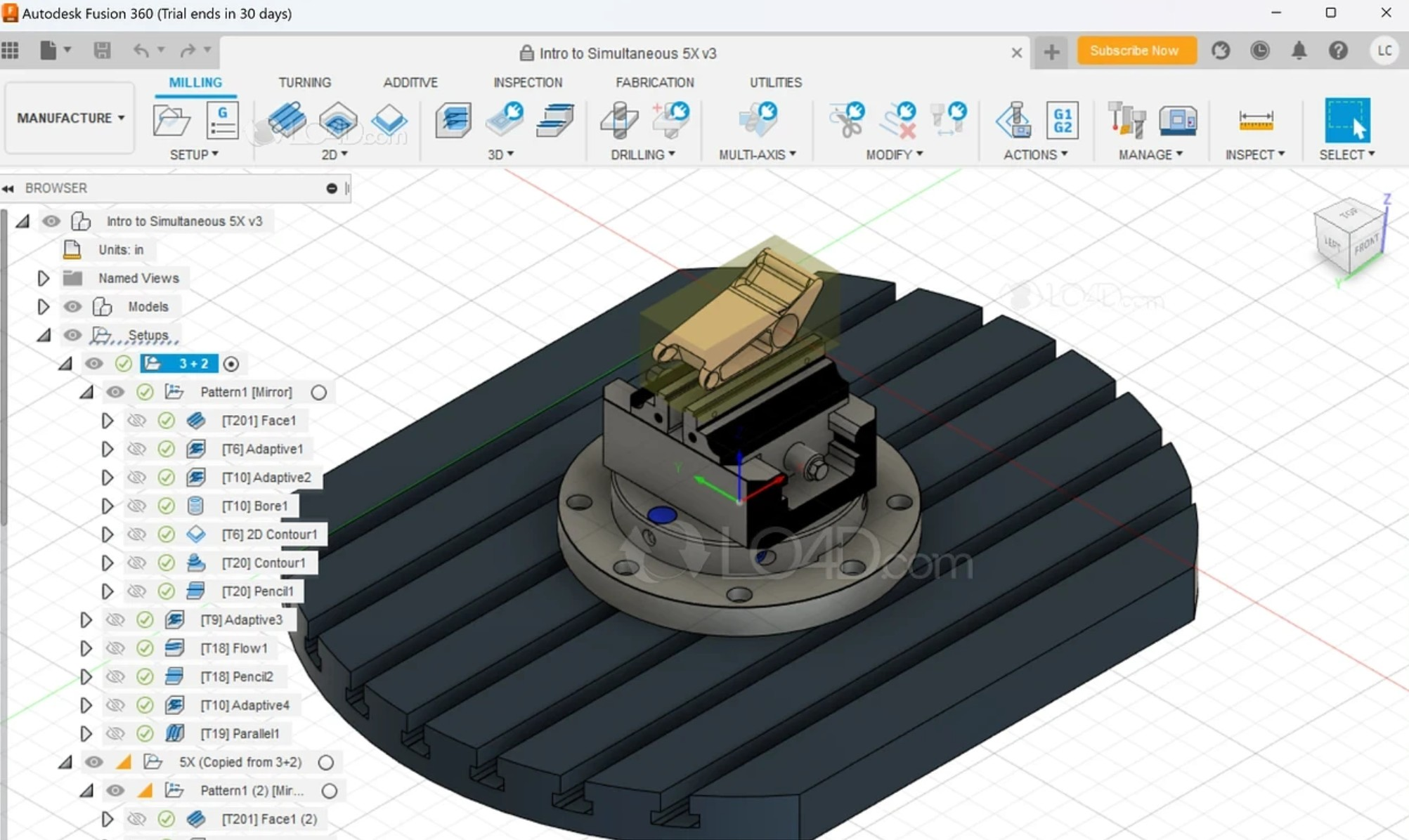Image resolution: width=1409 pixels, height=840 pixels.
Task: Click the extensions icon beside Subscribe Now
Action: pos(1221,51)
